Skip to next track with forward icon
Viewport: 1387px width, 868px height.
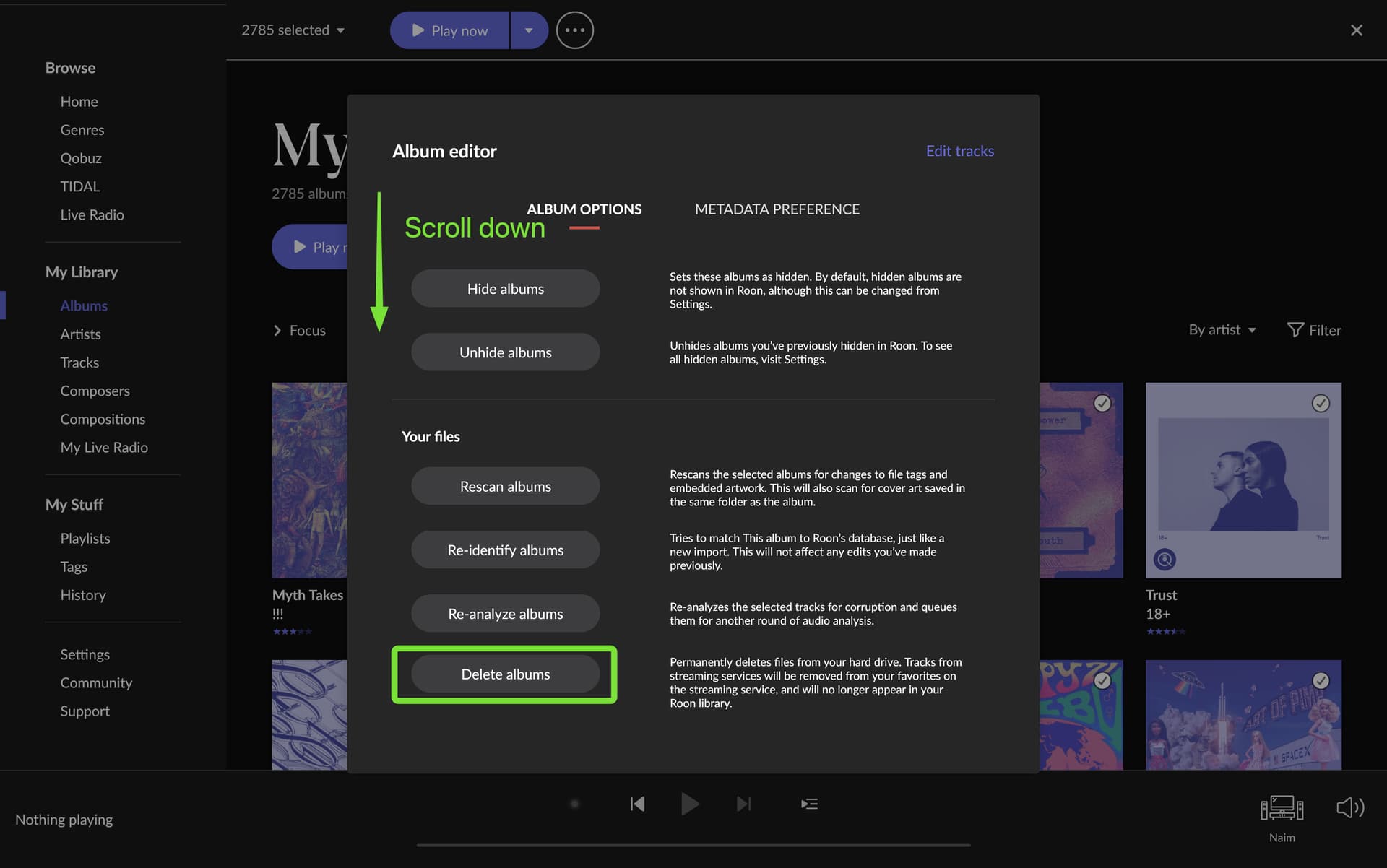(x=743, y=803)
